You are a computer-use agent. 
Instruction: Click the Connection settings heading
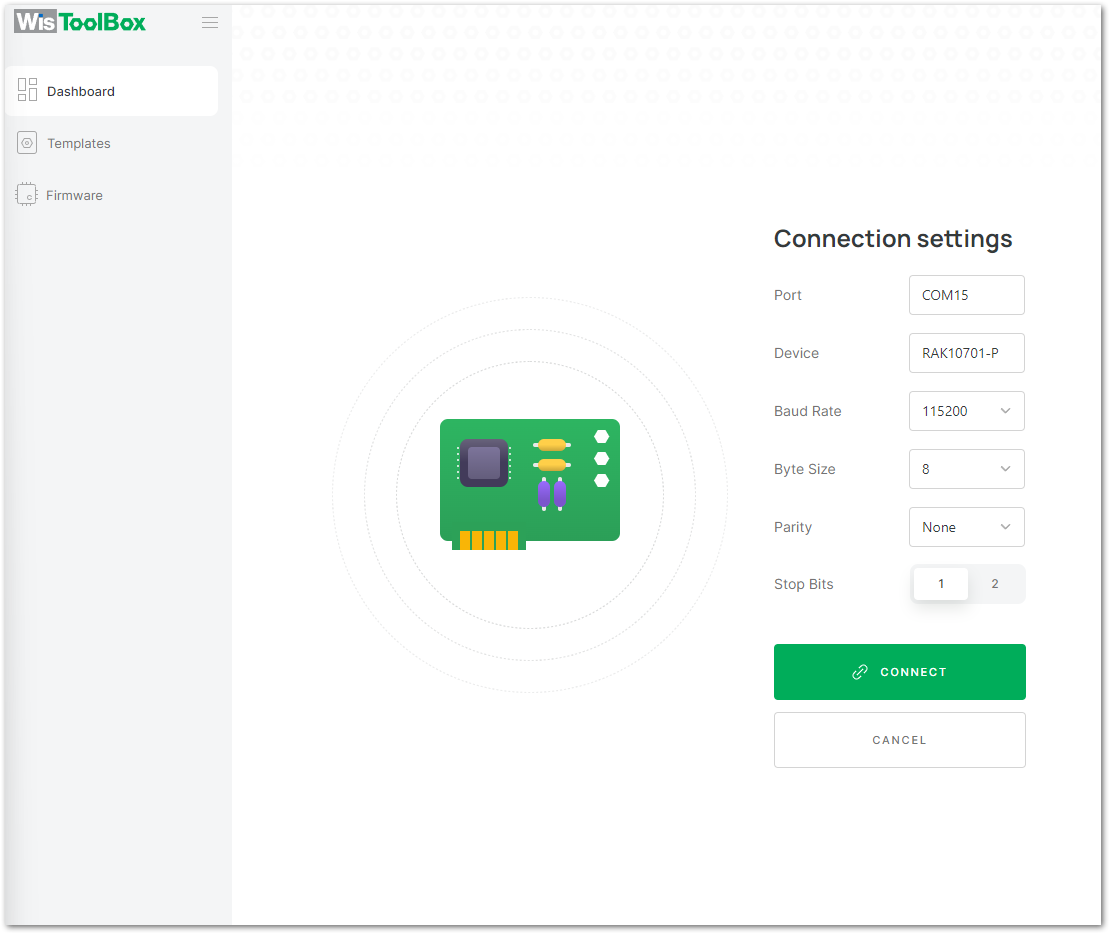(893, 239)
